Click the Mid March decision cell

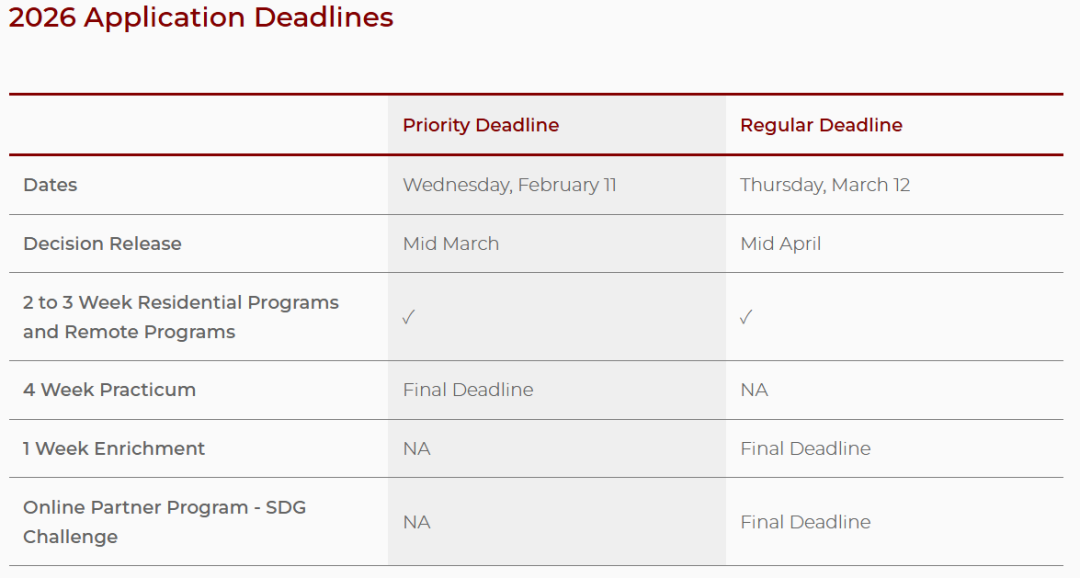coord(450,244)
